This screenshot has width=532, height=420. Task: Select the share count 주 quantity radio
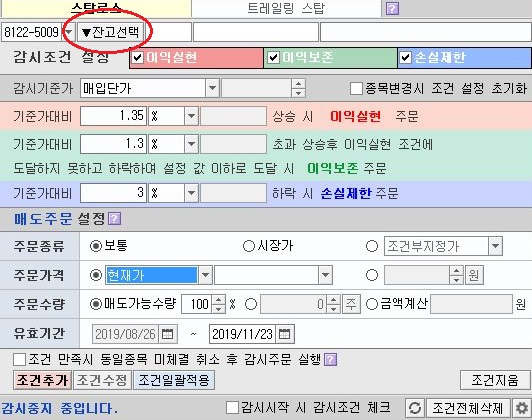click(x=251, y=304)
